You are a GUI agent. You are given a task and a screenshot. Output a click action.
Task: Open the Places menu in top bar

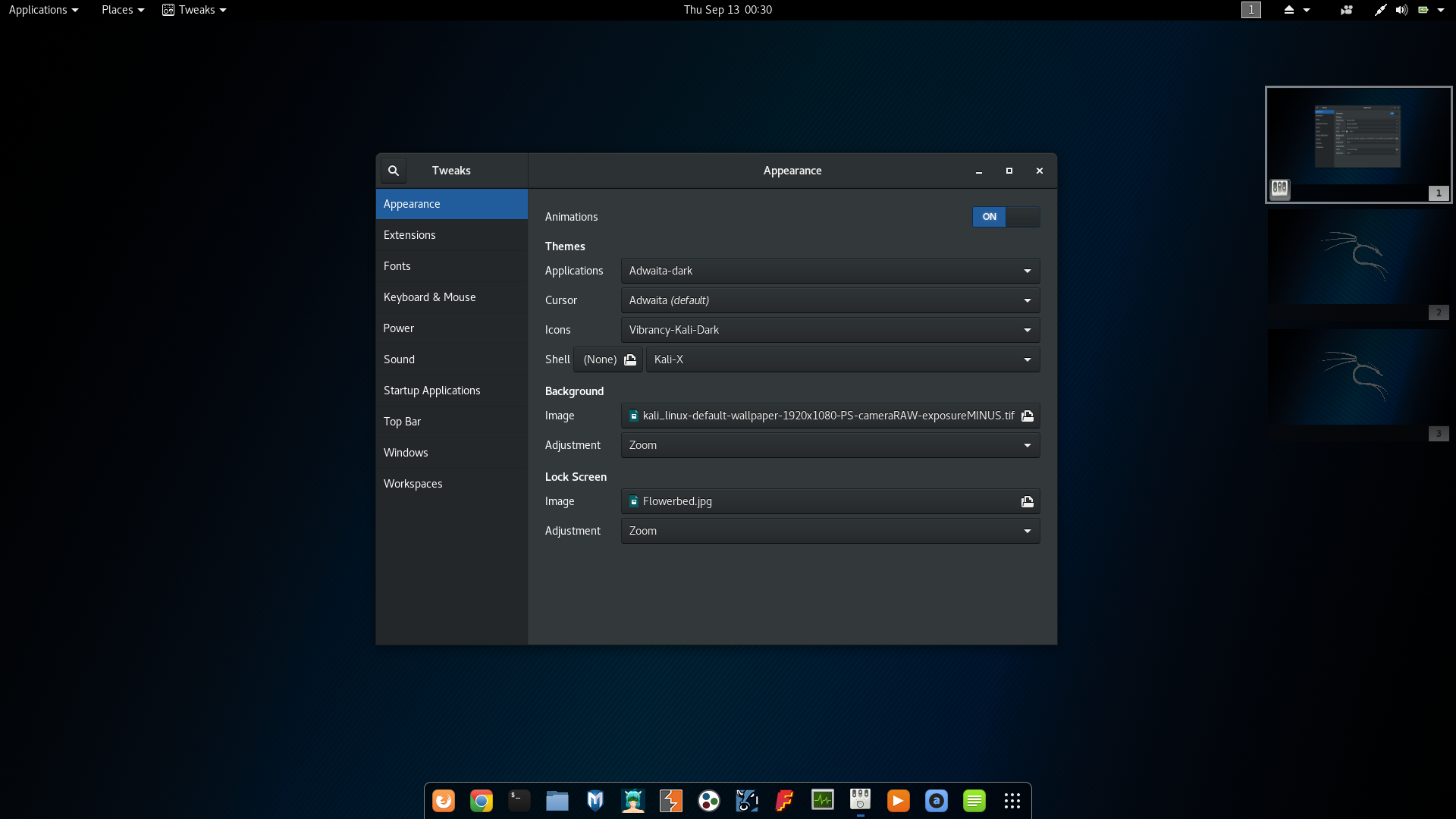tap(123, 10)
